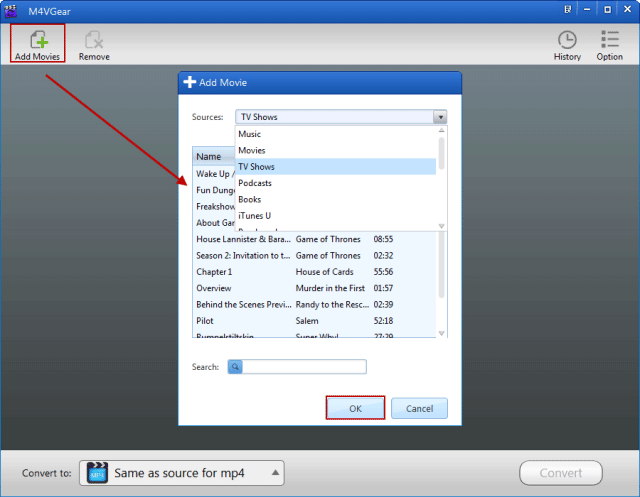
Task: Click the Name column header
Action: (x=214, y=156)
